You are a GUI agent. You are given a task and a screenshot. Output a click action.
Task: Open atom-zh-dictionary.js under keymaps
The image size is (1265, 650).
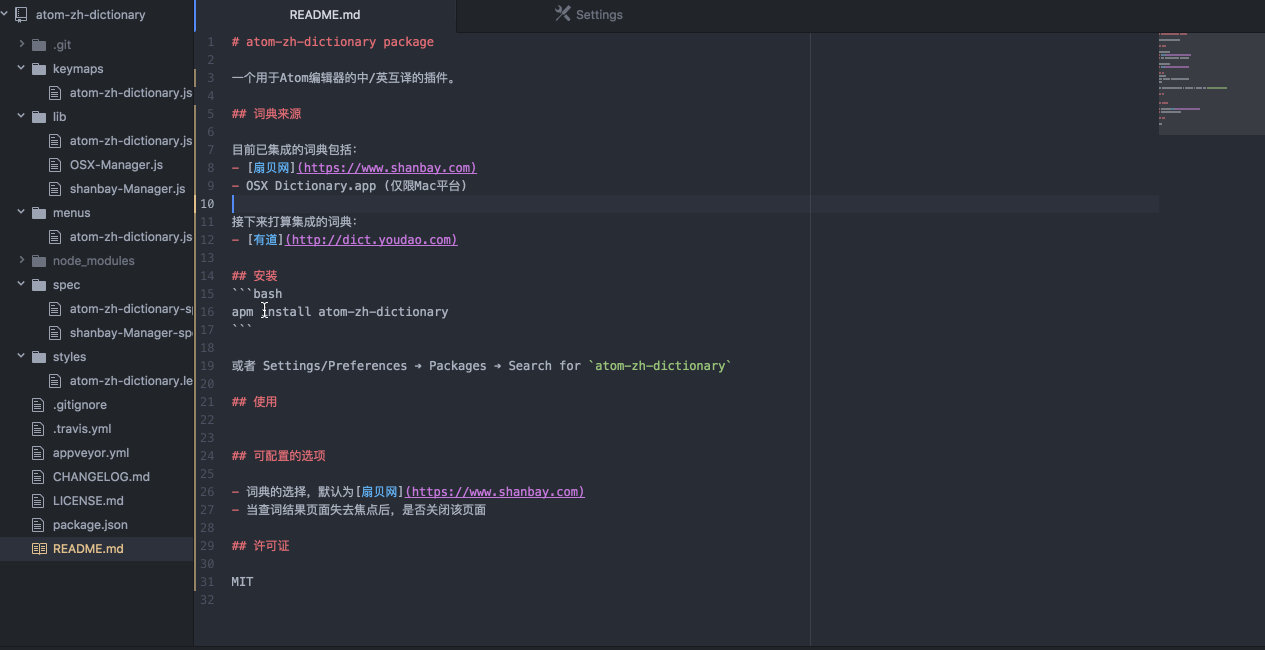(131, 93)
